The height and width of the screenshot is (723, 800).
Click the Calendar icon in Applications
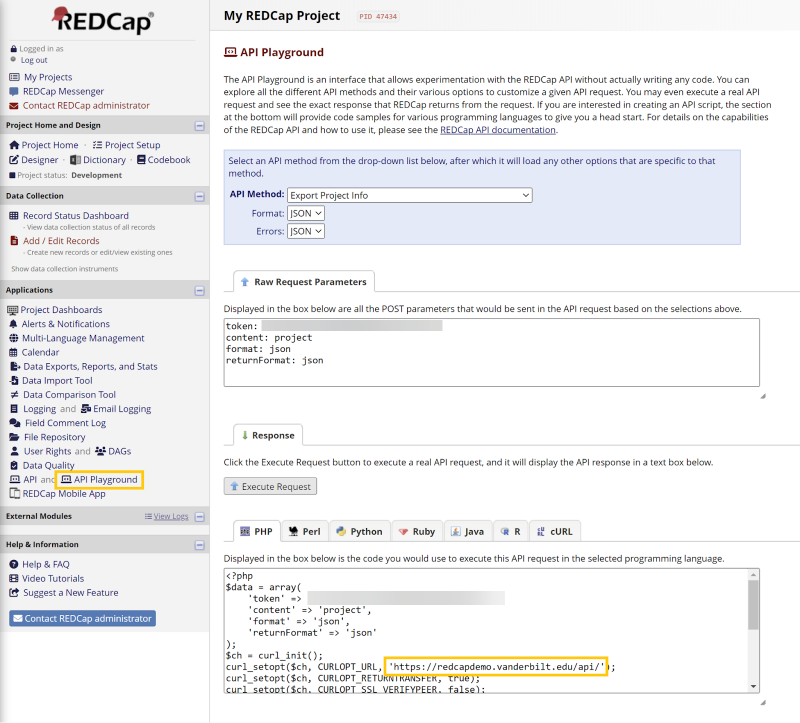click(x=14, y=352)
